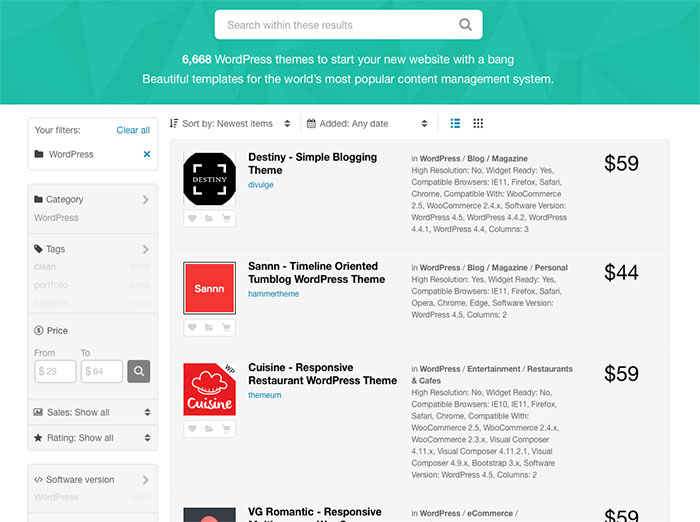Open Sannn - Timeline Oriented Tumblog title
This screenshot has width=700, height=522.
pos(317,272)
